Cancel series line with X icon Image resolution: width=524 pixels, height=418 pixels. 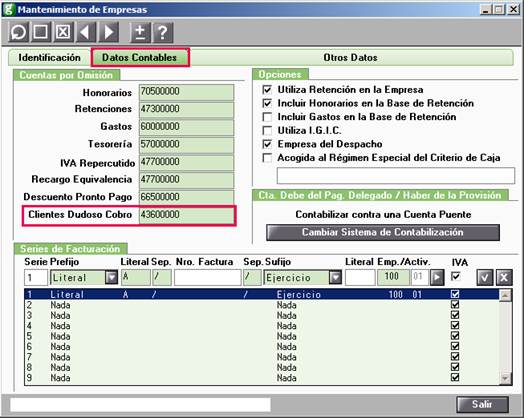tap(504, 277)
